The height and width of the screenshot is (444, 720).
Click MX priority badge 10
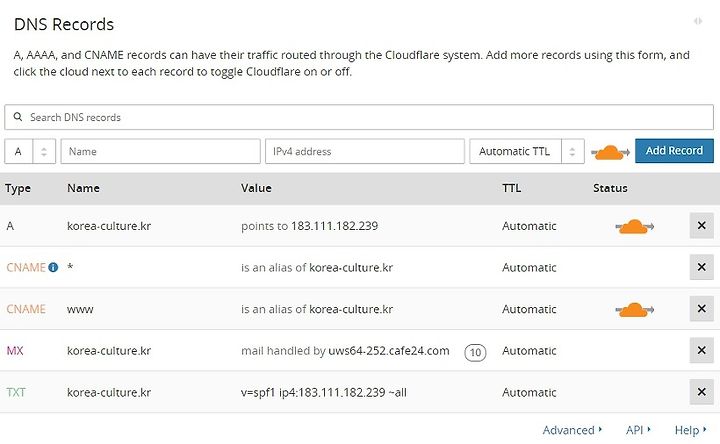[x=475, y=353]
